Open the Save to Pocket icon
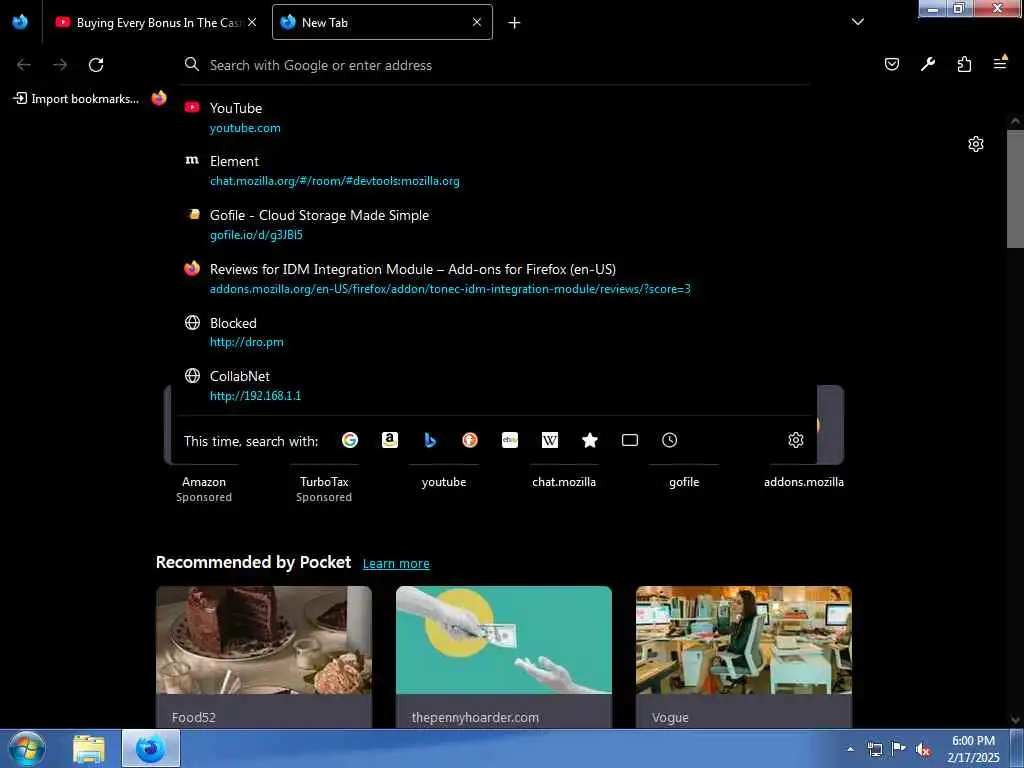This screenshot has width=1024, height=768. pyautogui.click(x=891, y=64)
